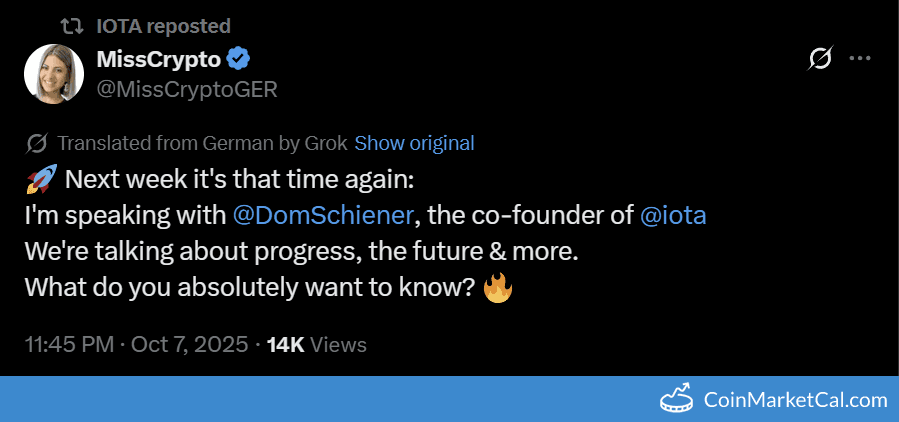Click the blue verified badge

tap(238, 59)
